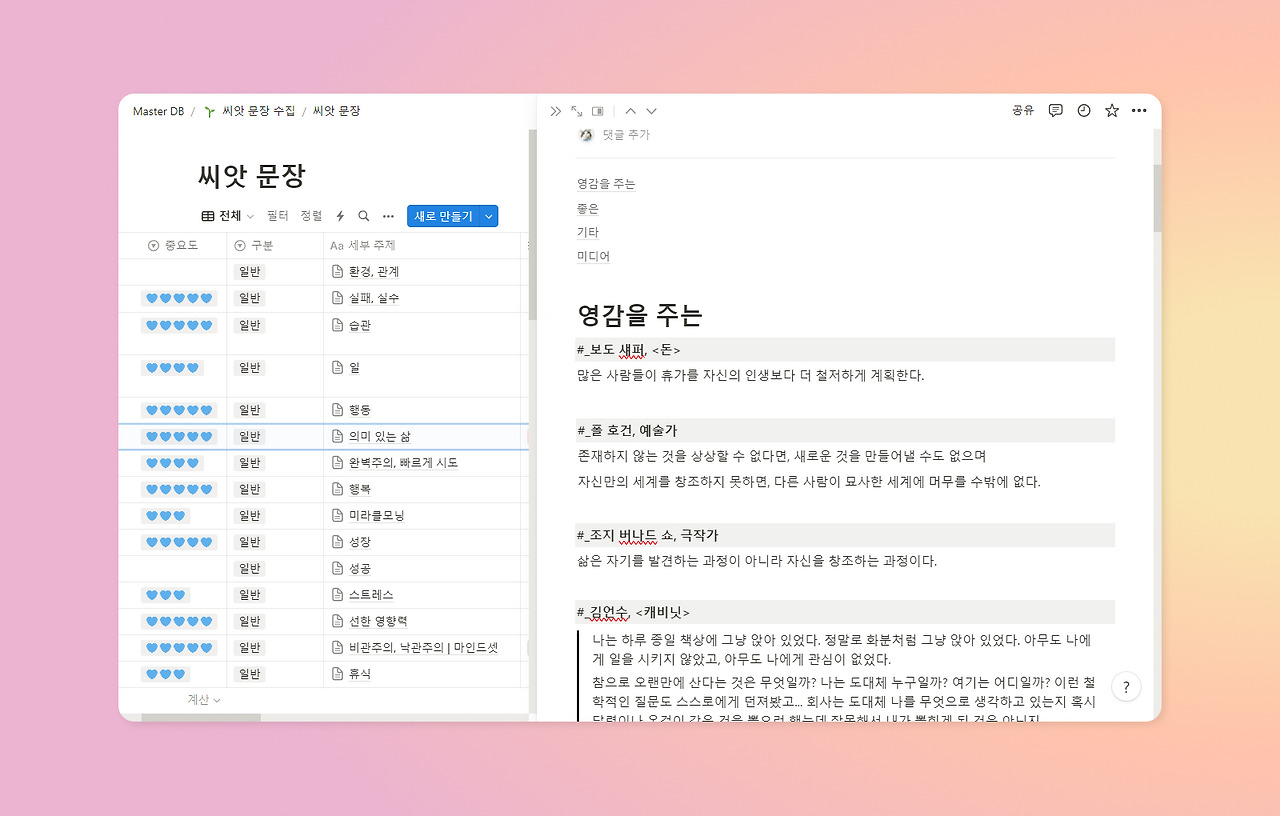Add the page to favorites with star
This screenshot has width=1280, height=816.
pyautogui.click(x=1111, y=111)
